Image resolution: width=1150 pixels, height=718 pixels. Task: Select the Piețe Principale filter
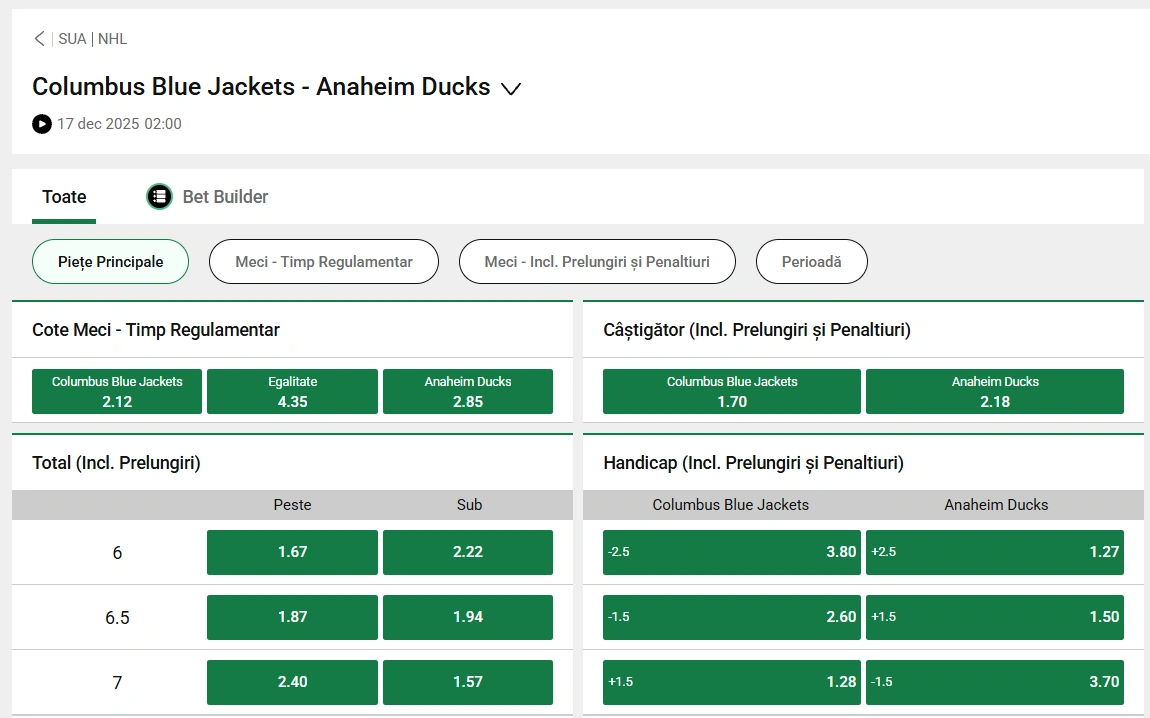[x=110, y=261]
